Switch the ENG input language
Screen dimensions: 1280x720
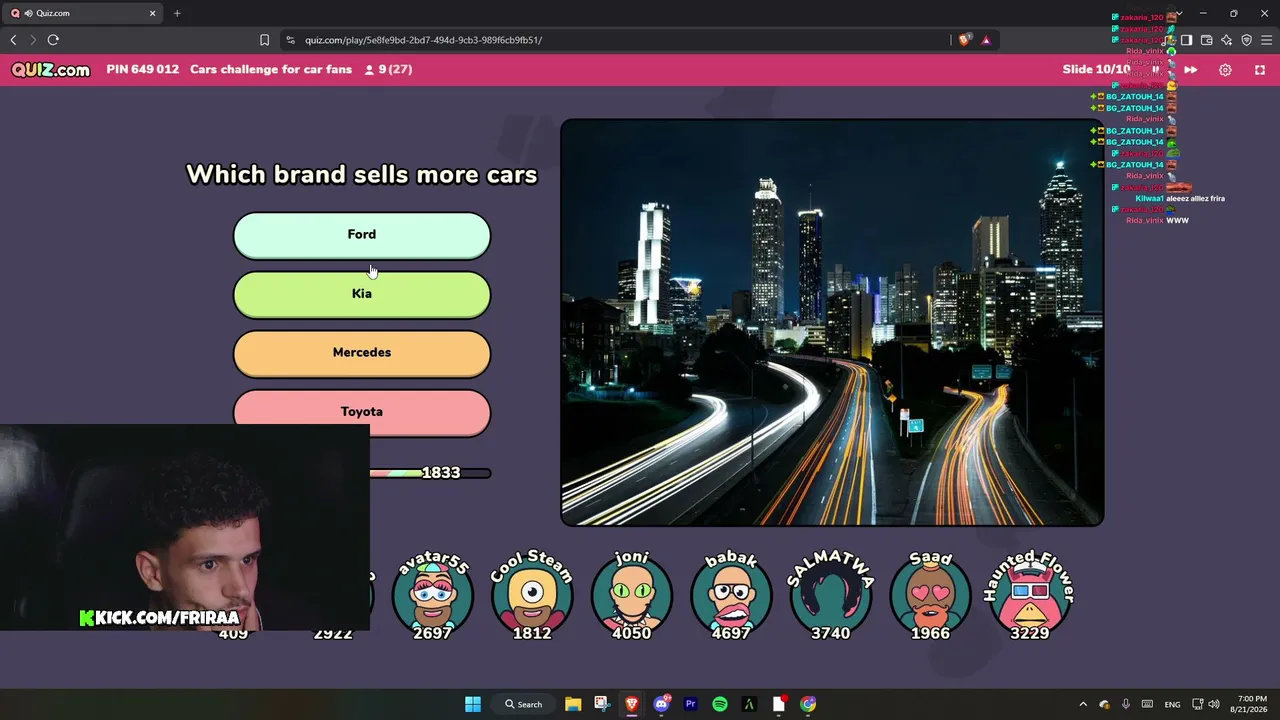[x=1173, y=704]
